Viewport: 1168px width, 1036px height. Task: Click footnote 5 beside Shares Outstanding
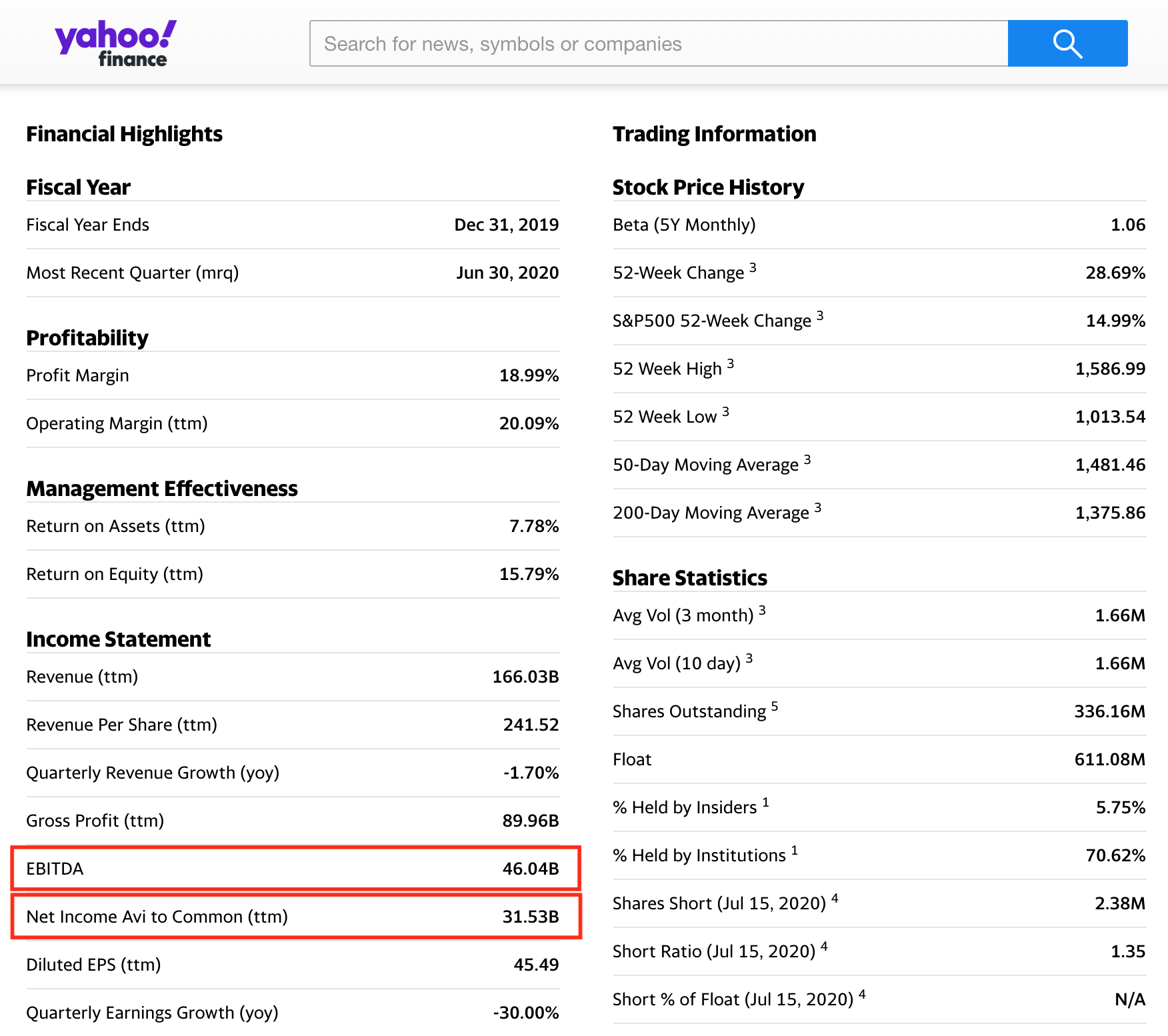(x=775, y=706)
